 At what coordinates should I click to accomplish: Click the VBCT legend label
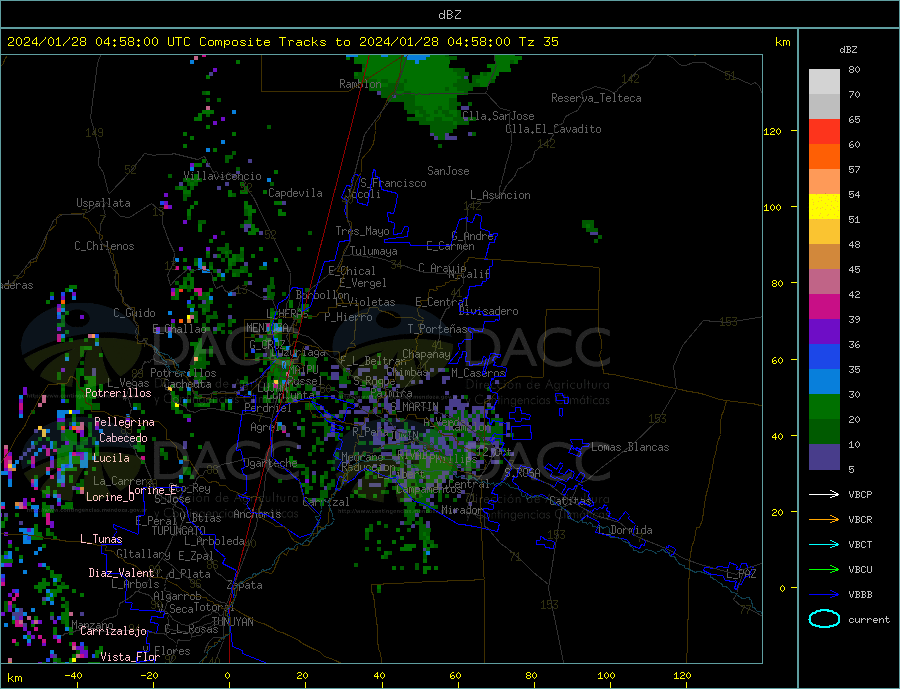click(860, 544)
